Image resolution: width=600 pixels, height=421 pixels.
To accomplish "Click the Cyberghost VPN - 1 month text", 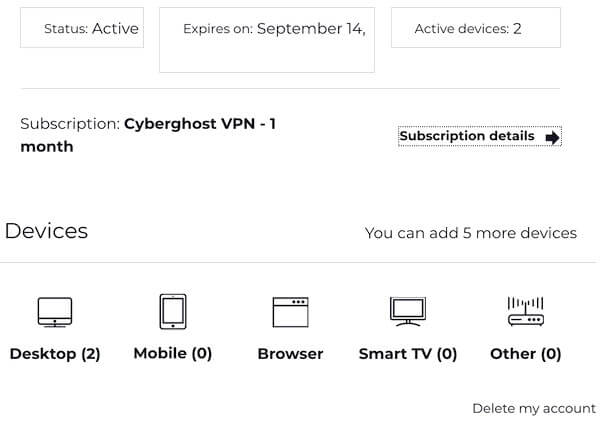I will coord(148,135).
